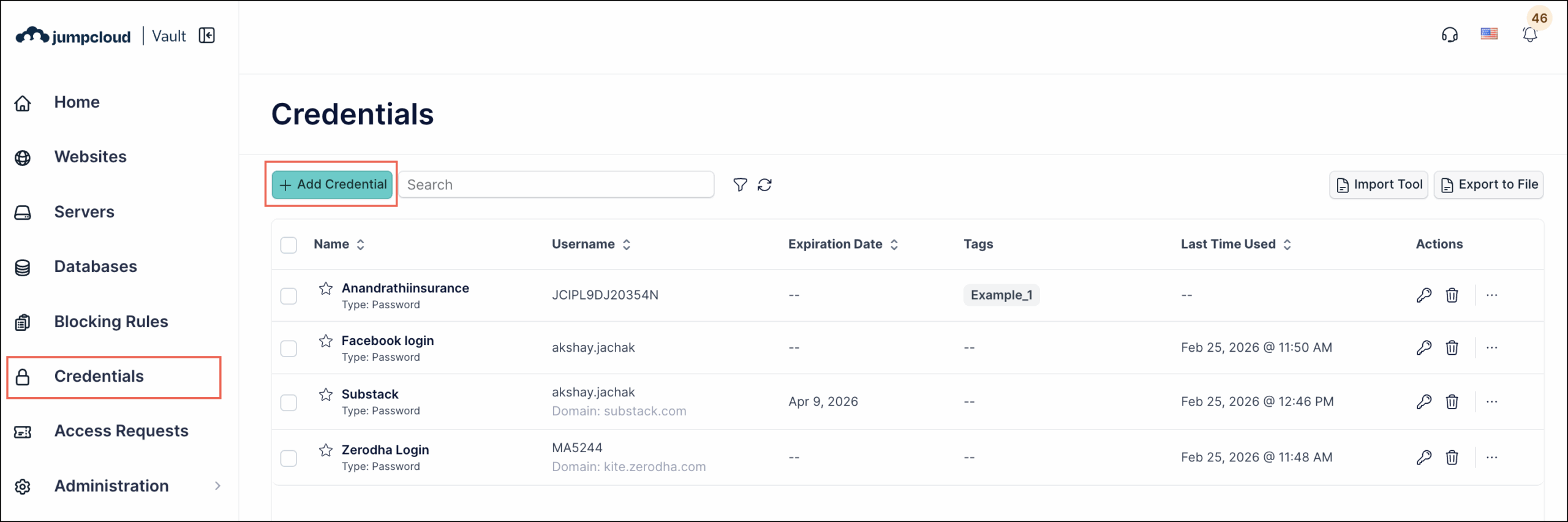Delete Anandrathiinsurance via trash icon
The image size is (1568, 522).
(1452, 295)
